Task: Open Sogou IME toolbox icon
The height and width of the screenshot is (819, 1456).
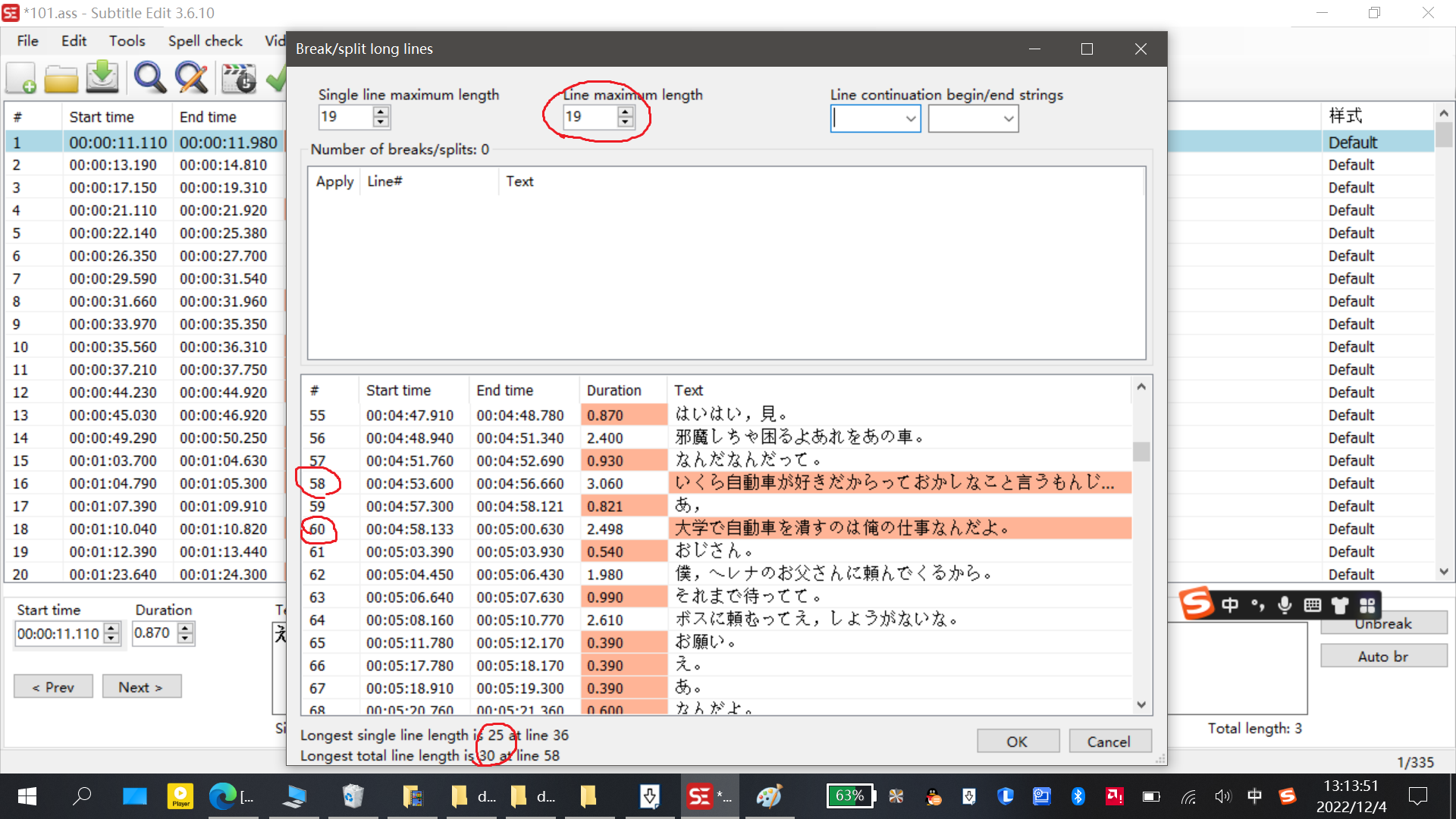Action: click(1367, 605)
